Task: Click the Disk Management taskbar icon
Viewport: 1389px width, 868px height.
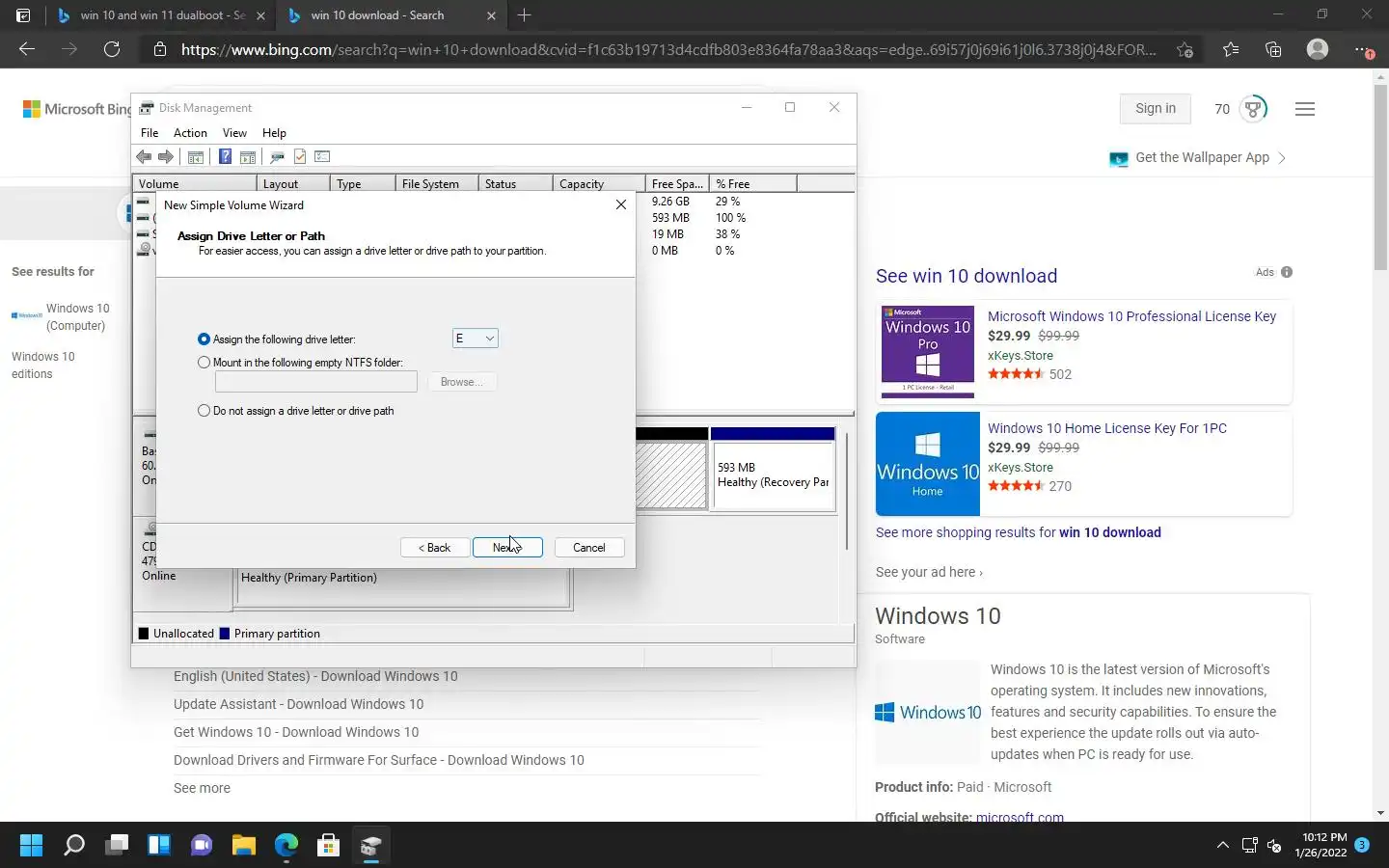Action: (x=371, y=846)
